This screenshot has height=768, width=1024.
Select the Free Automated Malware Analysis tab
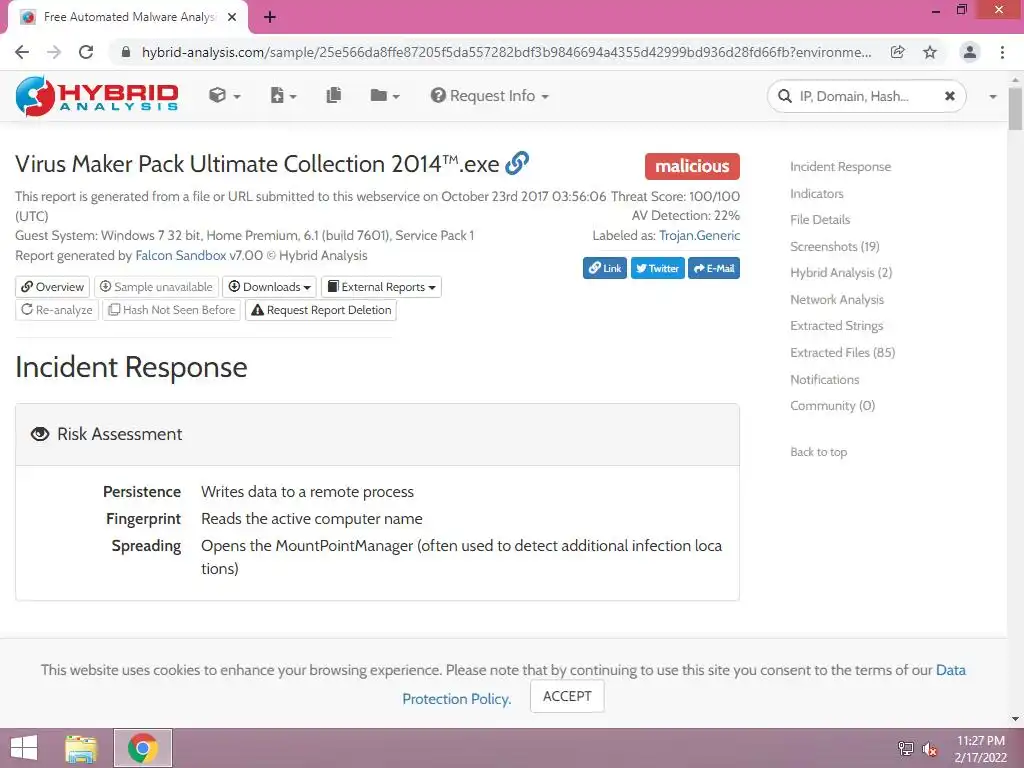point(127,17)
